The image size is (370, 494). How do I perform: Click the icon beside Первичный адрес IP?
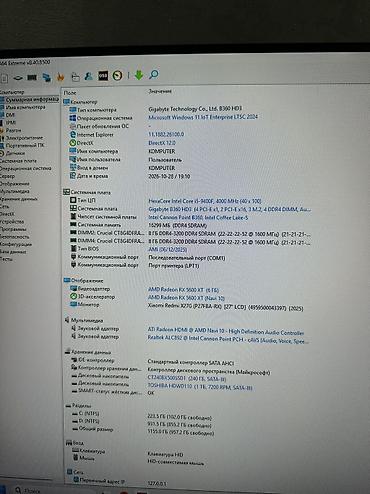76,480
